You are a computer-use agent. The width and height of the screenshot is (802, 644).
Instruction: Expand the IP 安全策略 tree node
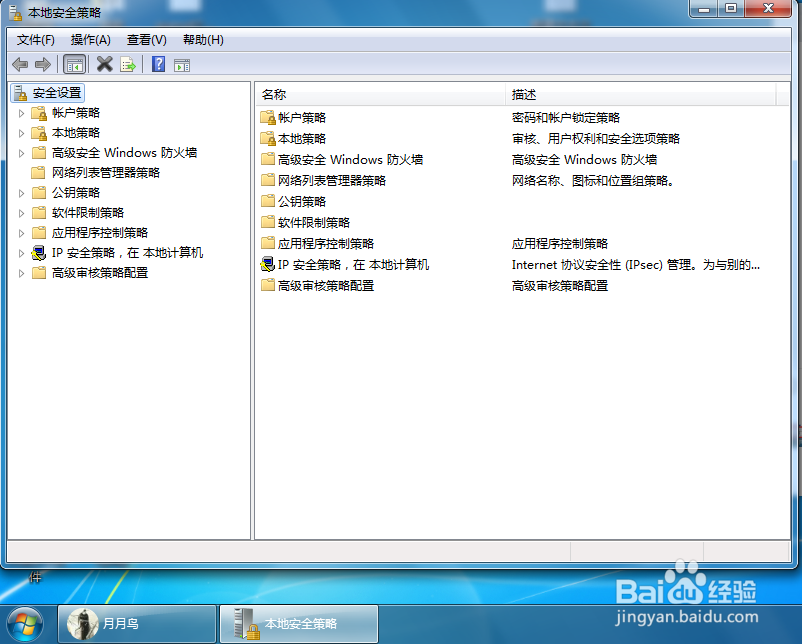[x=21, y=253]
